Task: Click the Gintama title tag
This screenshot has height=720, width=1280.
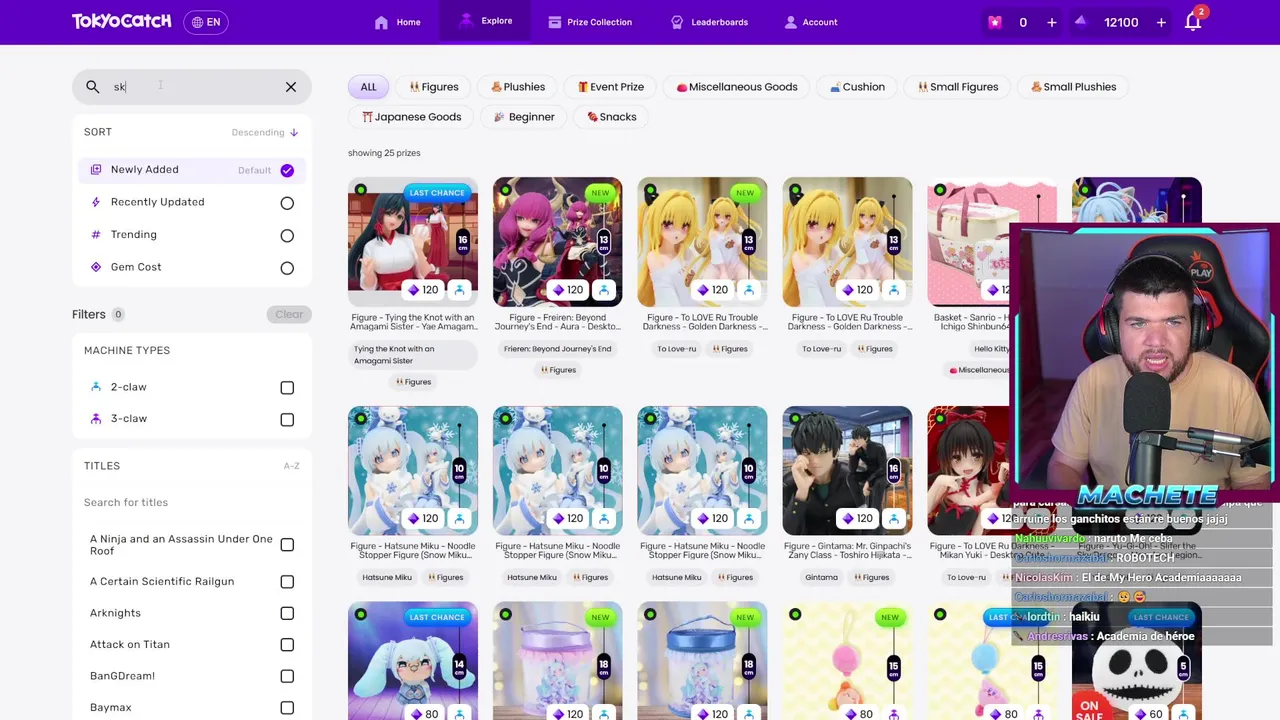Action: pos(821,577)
